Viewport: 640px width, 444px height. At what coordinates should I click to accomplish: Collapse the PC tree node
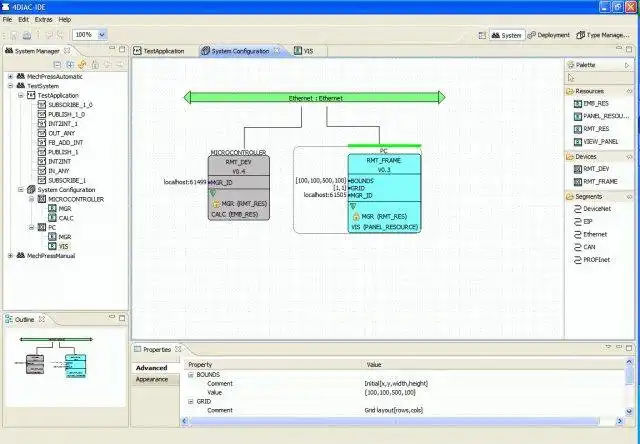pyautogui.click(x=31, y=227)
